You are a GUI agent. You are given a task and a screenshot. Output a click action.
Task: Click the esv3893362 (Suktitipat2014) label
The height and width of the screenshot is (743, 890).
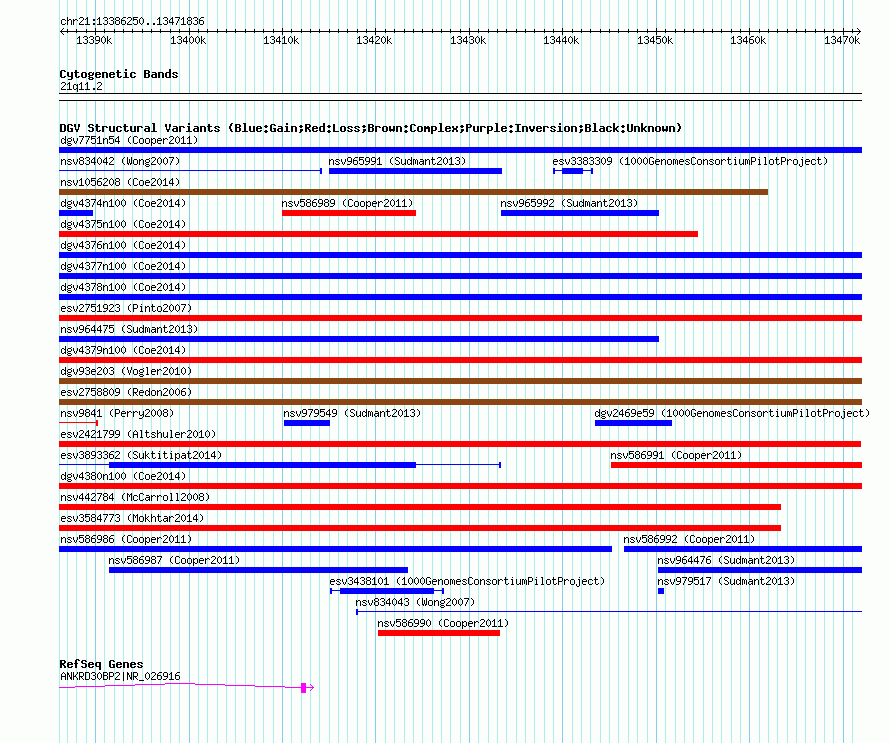[x=141, y=455]
